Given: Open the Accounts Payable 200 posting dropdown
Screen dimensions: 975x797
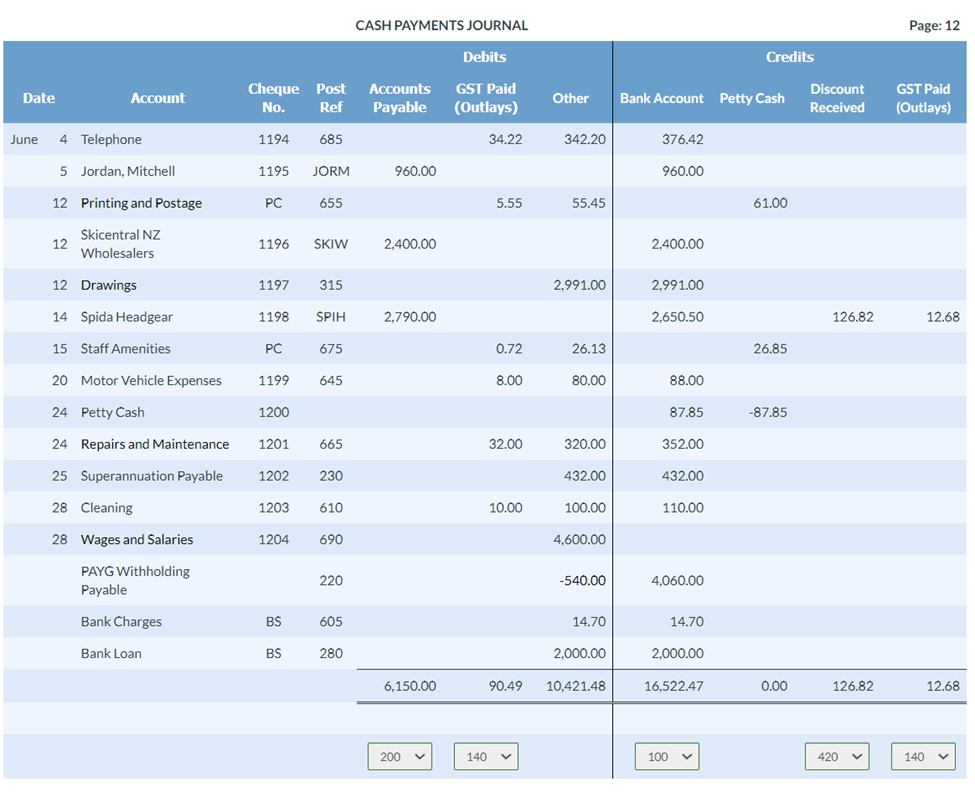Looking at the screenshot, I should (400, 757).
